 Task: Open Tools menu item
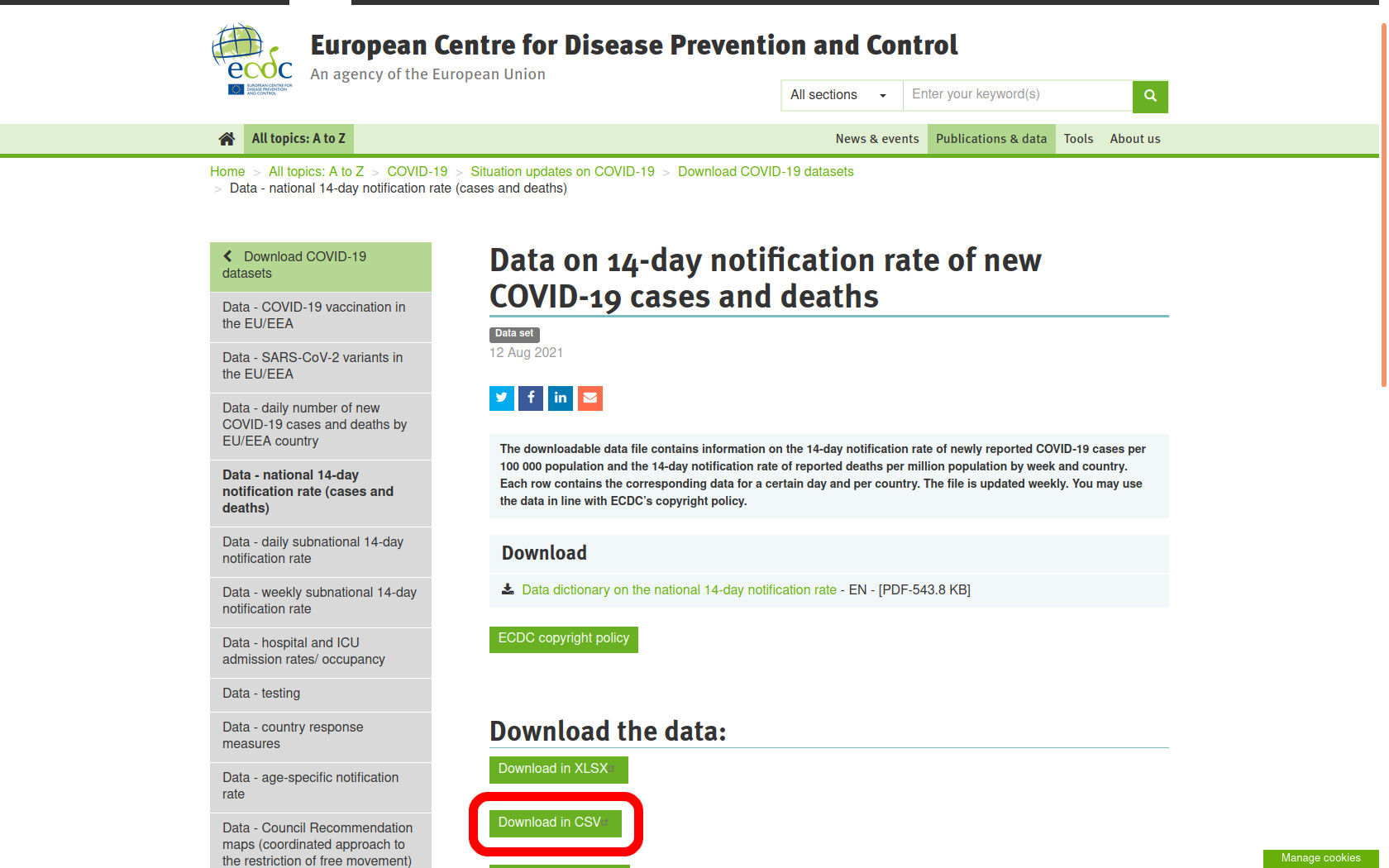point(1078,139)
